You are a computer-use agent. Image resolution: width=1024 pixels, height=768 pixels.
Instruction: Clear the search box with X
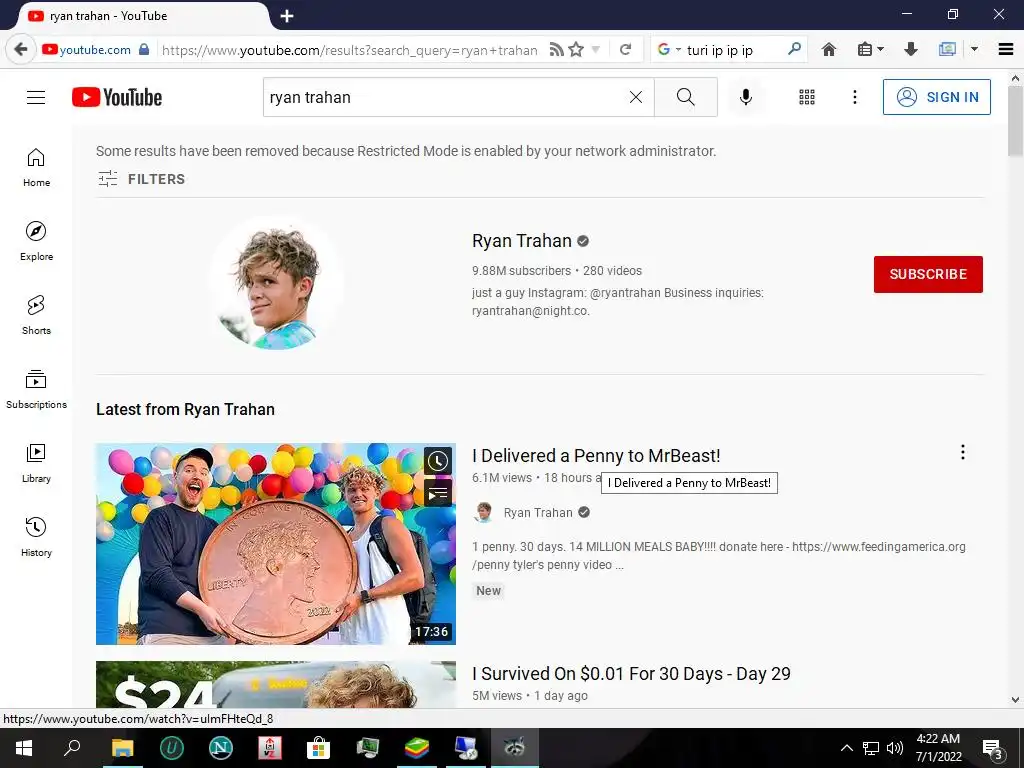[x=635, y=97]
